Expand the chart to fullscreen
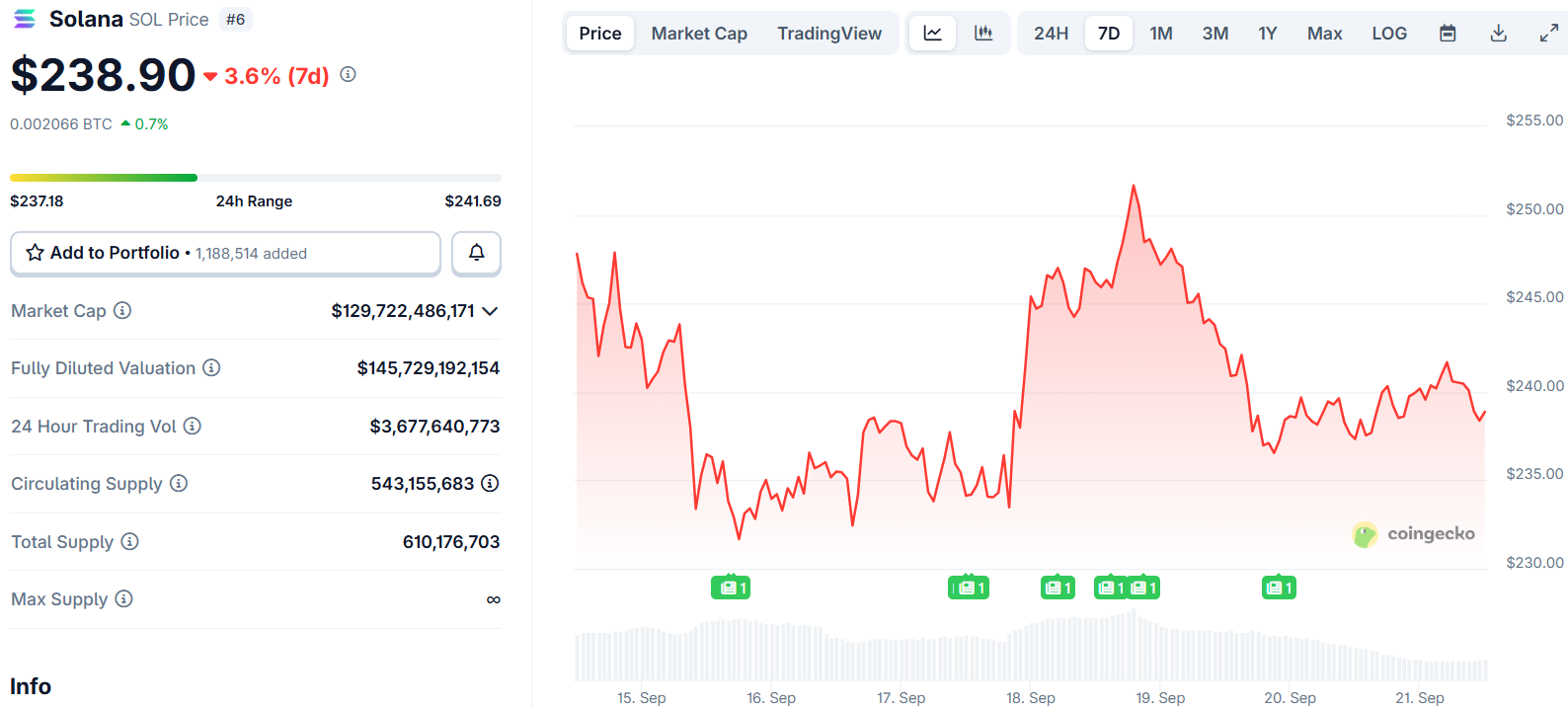 (1549, 34)
